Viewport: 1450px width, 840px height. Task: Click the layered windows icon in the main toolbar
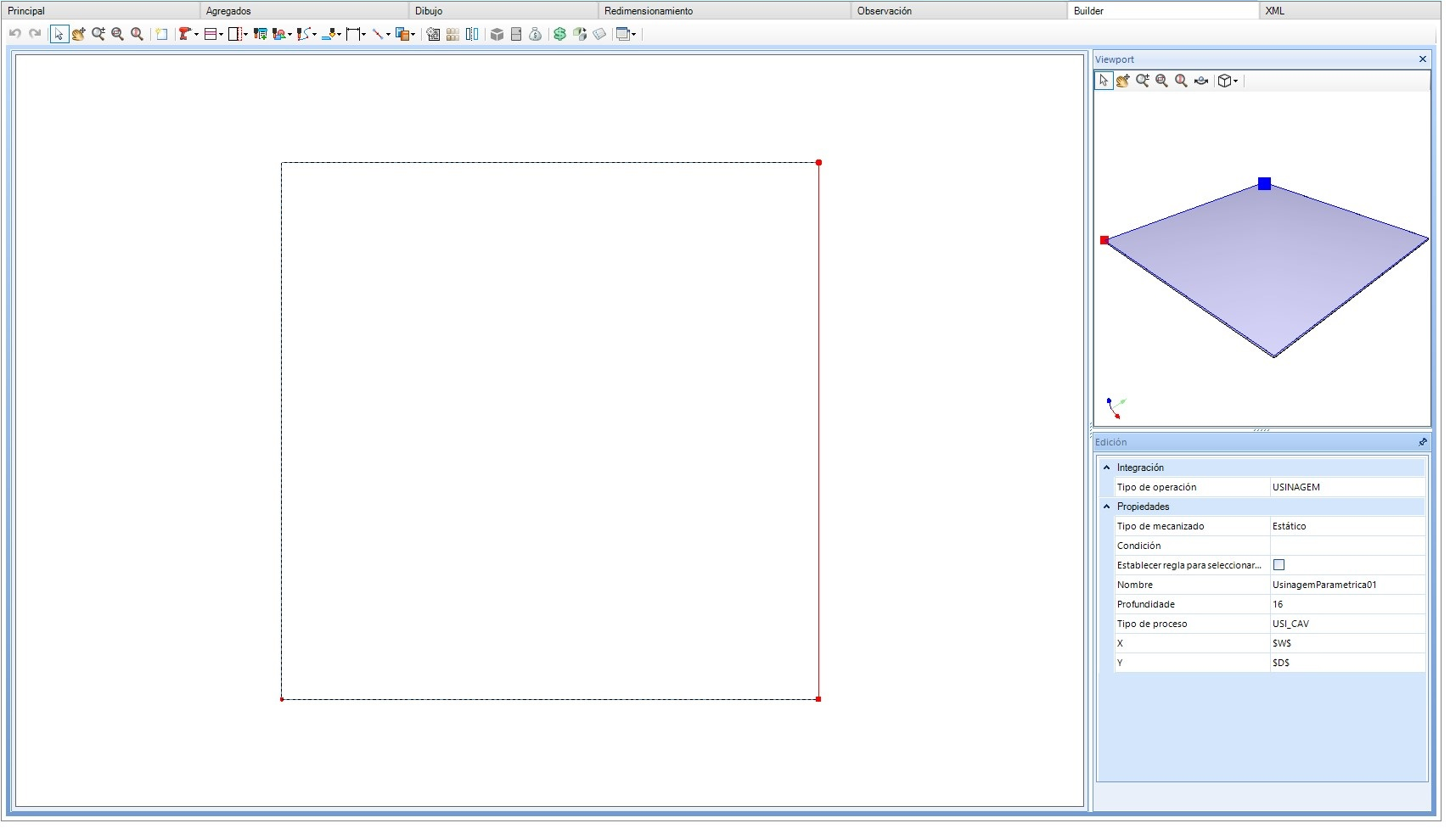[x=623, y=34]
